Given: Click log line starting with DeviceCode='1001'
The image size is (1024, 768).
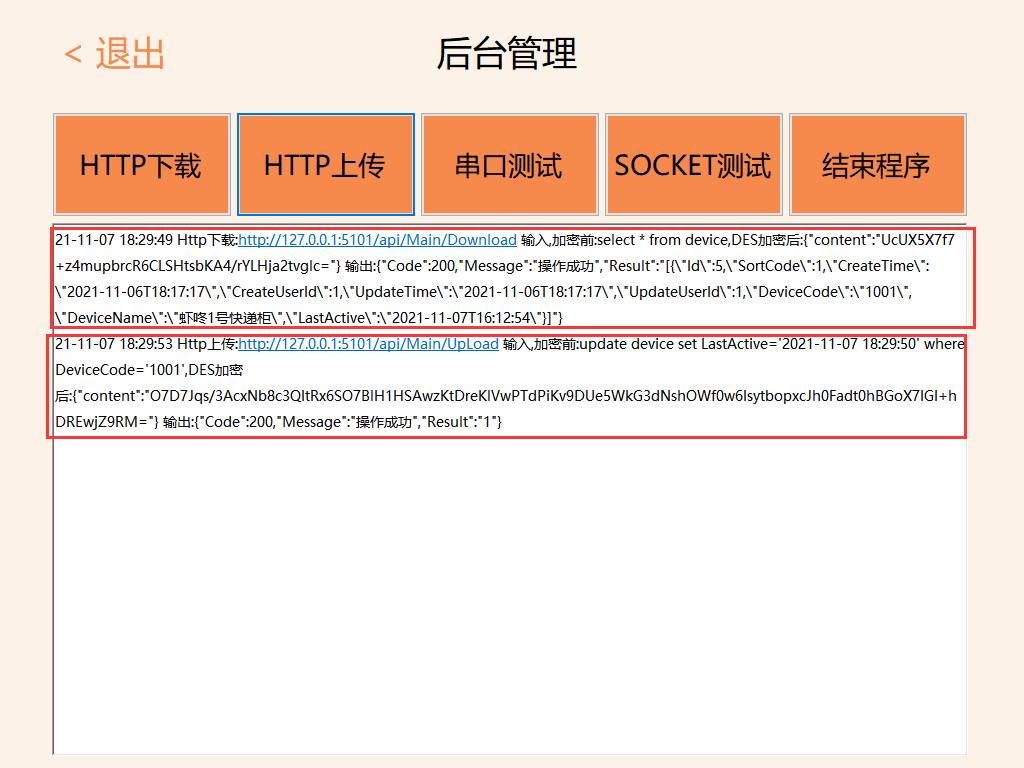Looking at the screenshot, I should 149,370.
